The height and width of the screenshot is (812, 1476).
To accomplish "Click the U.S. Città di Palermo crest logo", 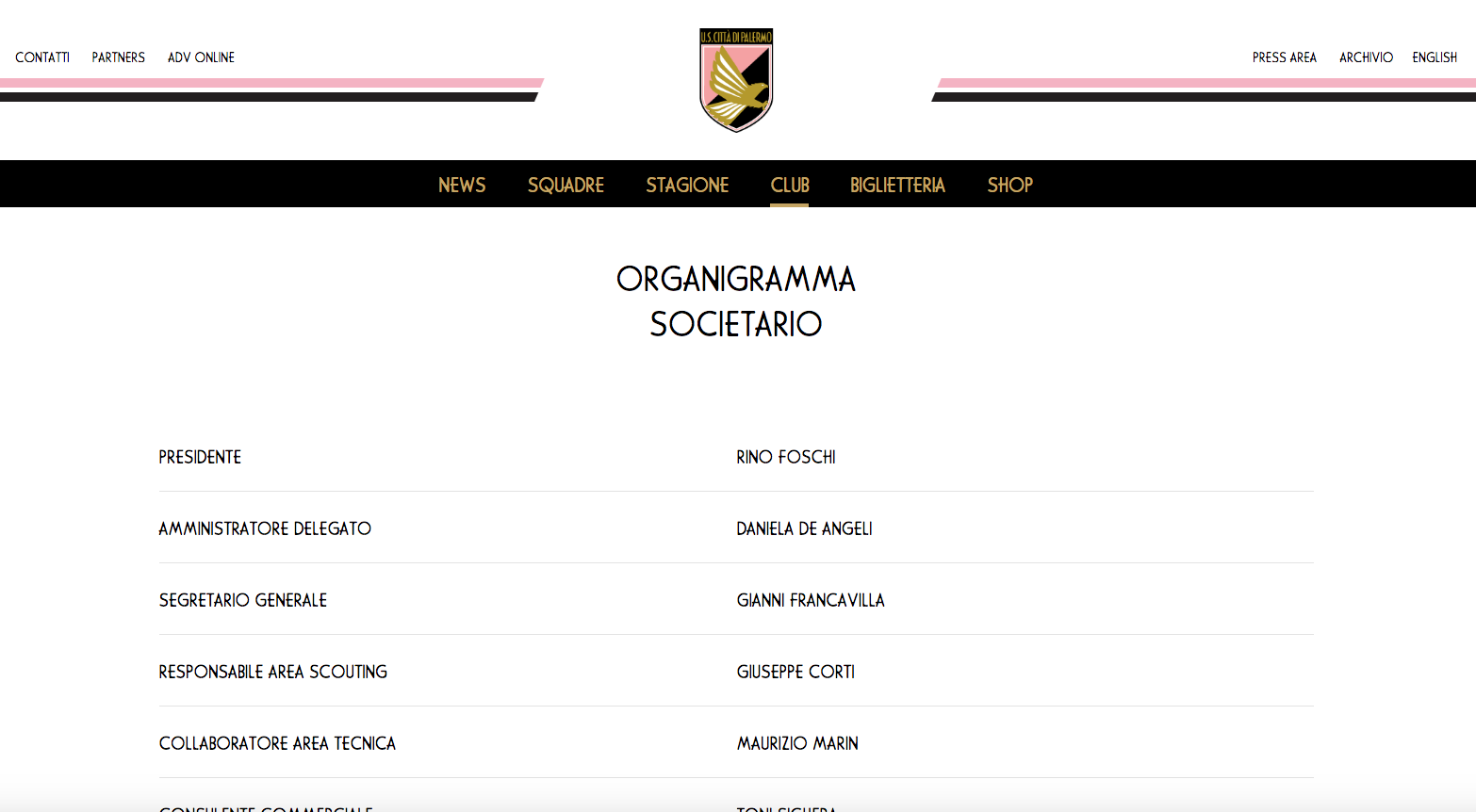I will point(736,80).
